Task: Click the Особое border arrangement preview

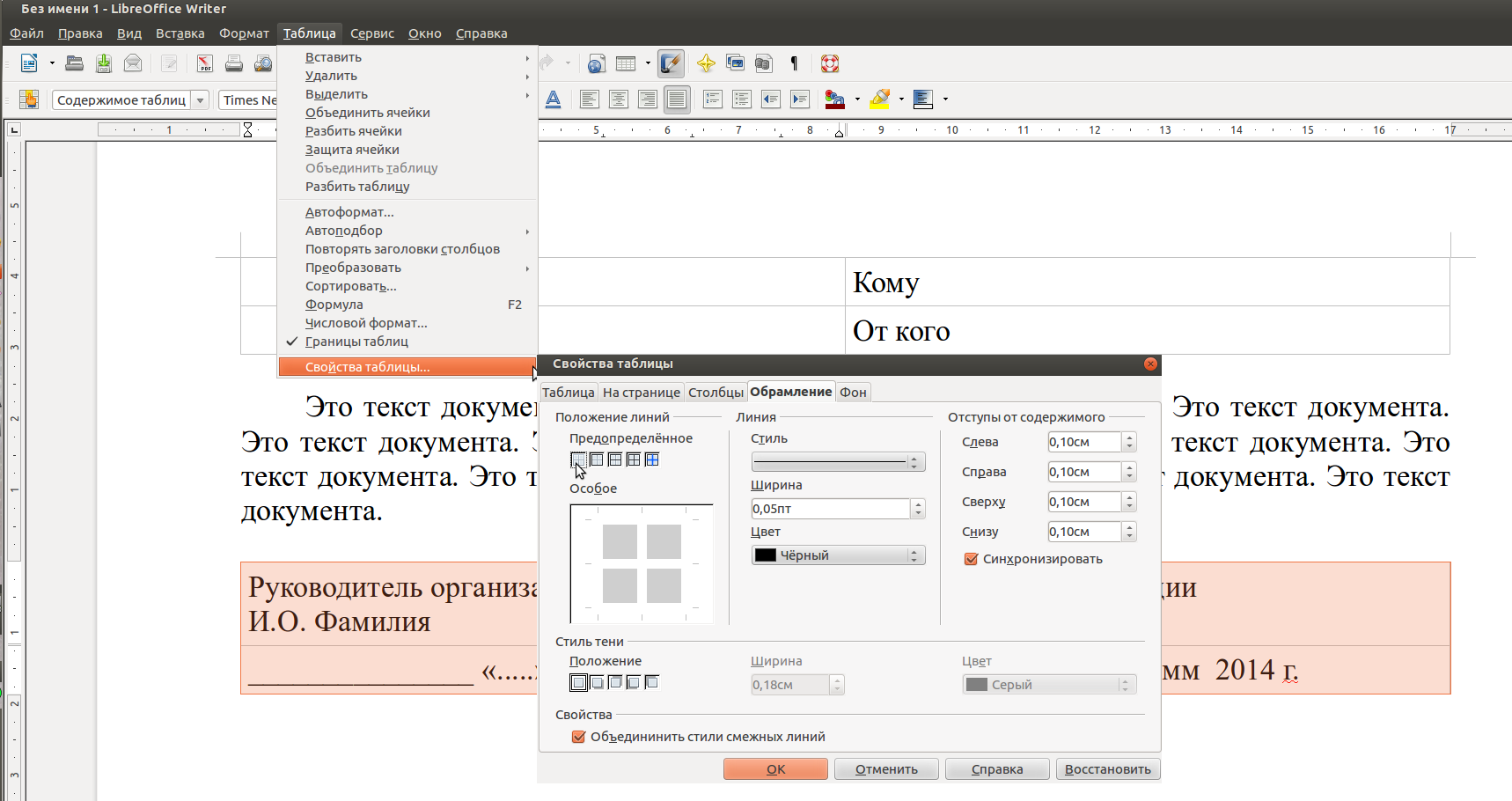Action: click(642, 563)
